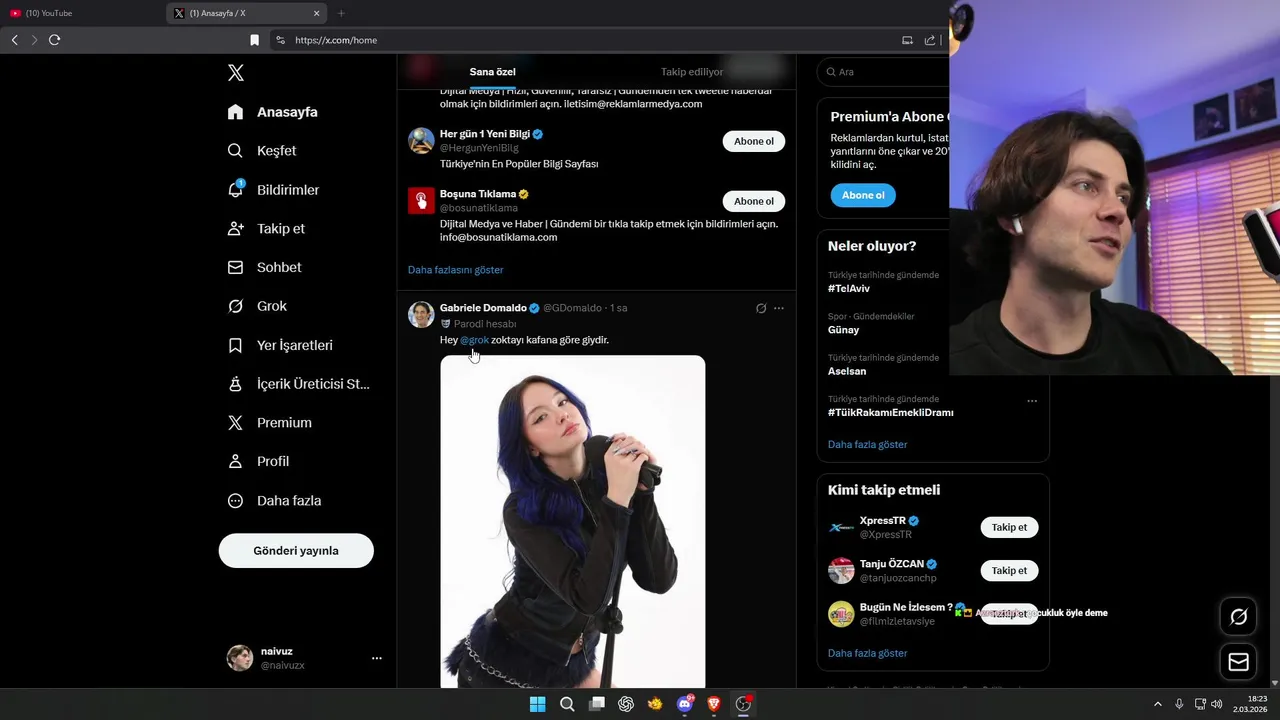Open İçerik Üreticisi Stüdyosu

pos(299,384)
